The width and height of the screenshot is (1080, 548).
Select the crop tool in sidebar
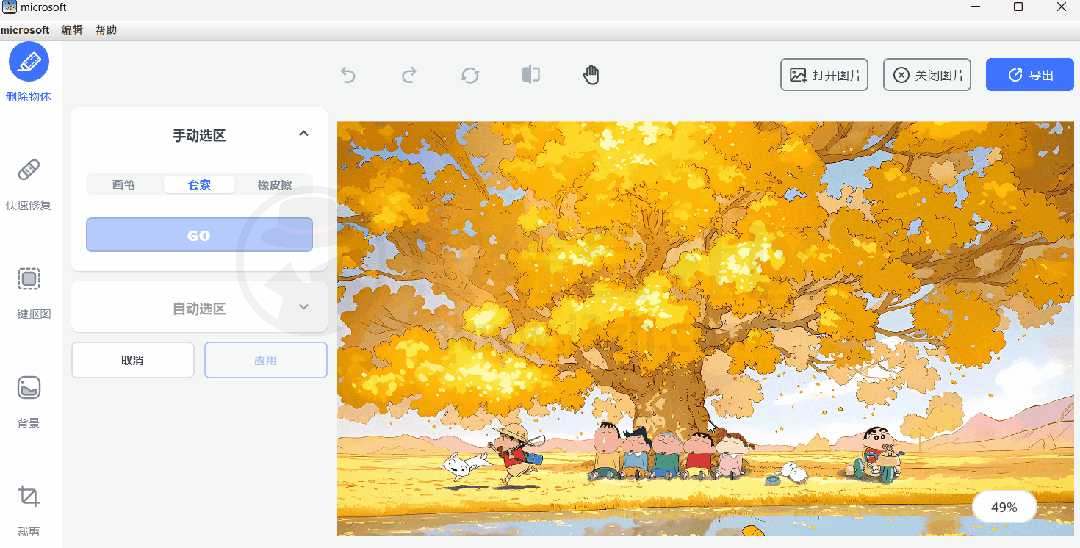pos(29,497)
